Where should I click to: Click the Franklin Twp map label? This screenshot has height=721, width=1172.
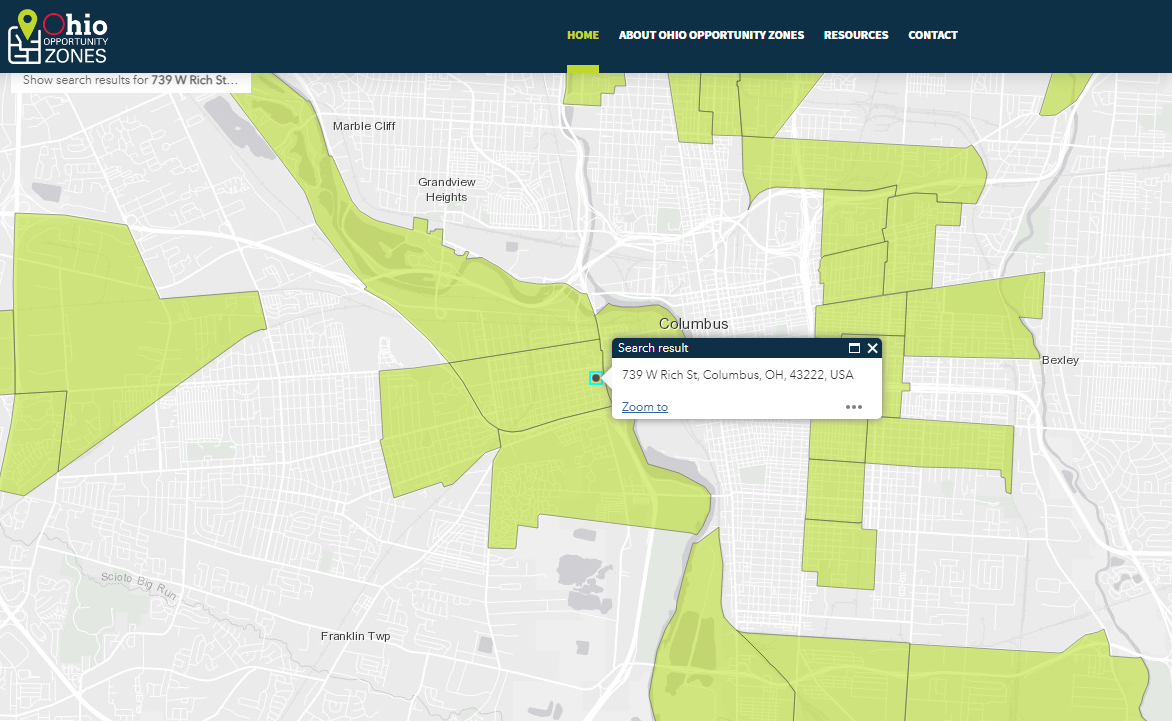(x=355, y=636)
